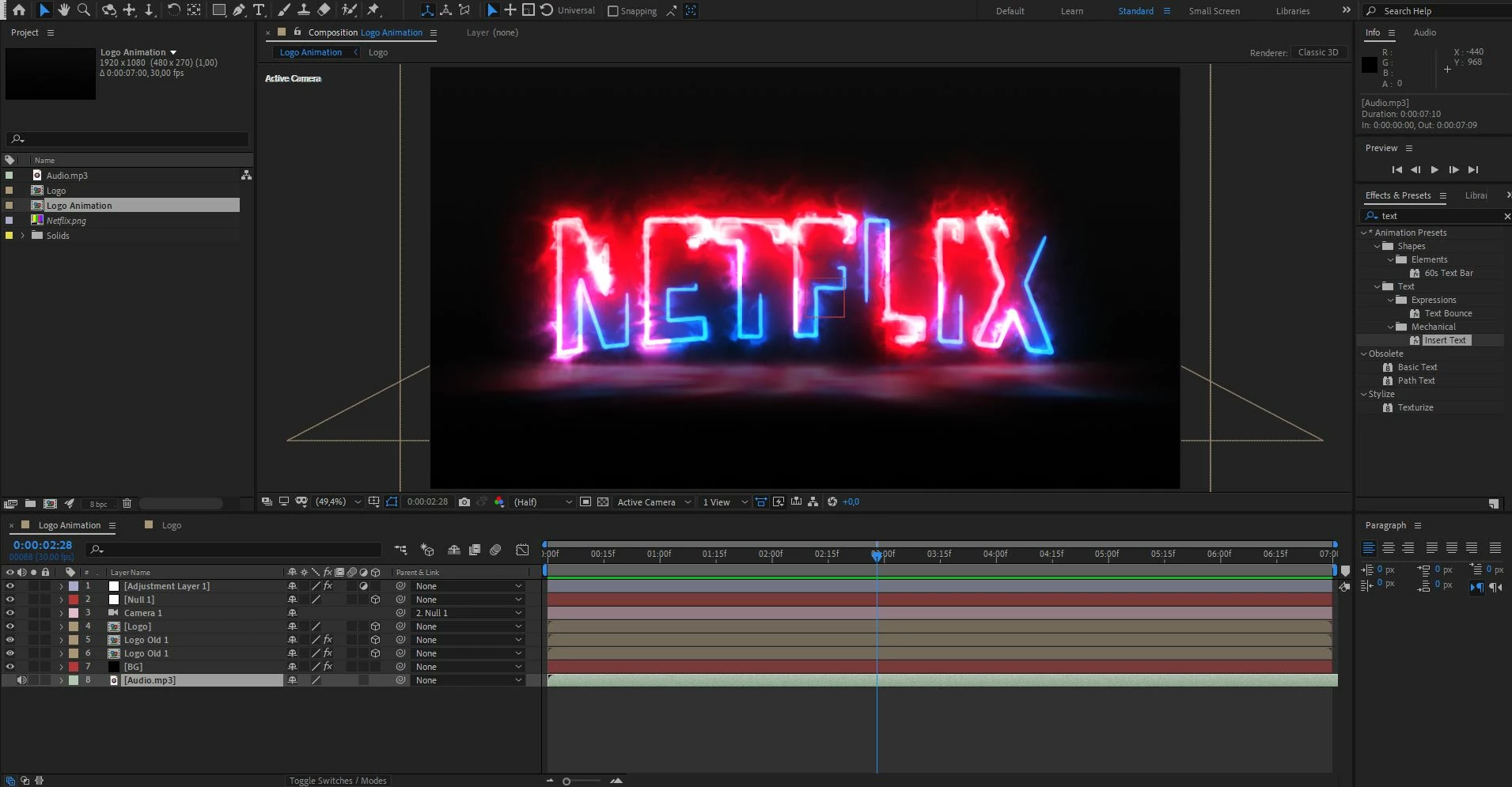The image size is (1512, 787).
Task: Open the composition mini-flowchart icon
Action: pyautogui.click(x=401, y=550)
